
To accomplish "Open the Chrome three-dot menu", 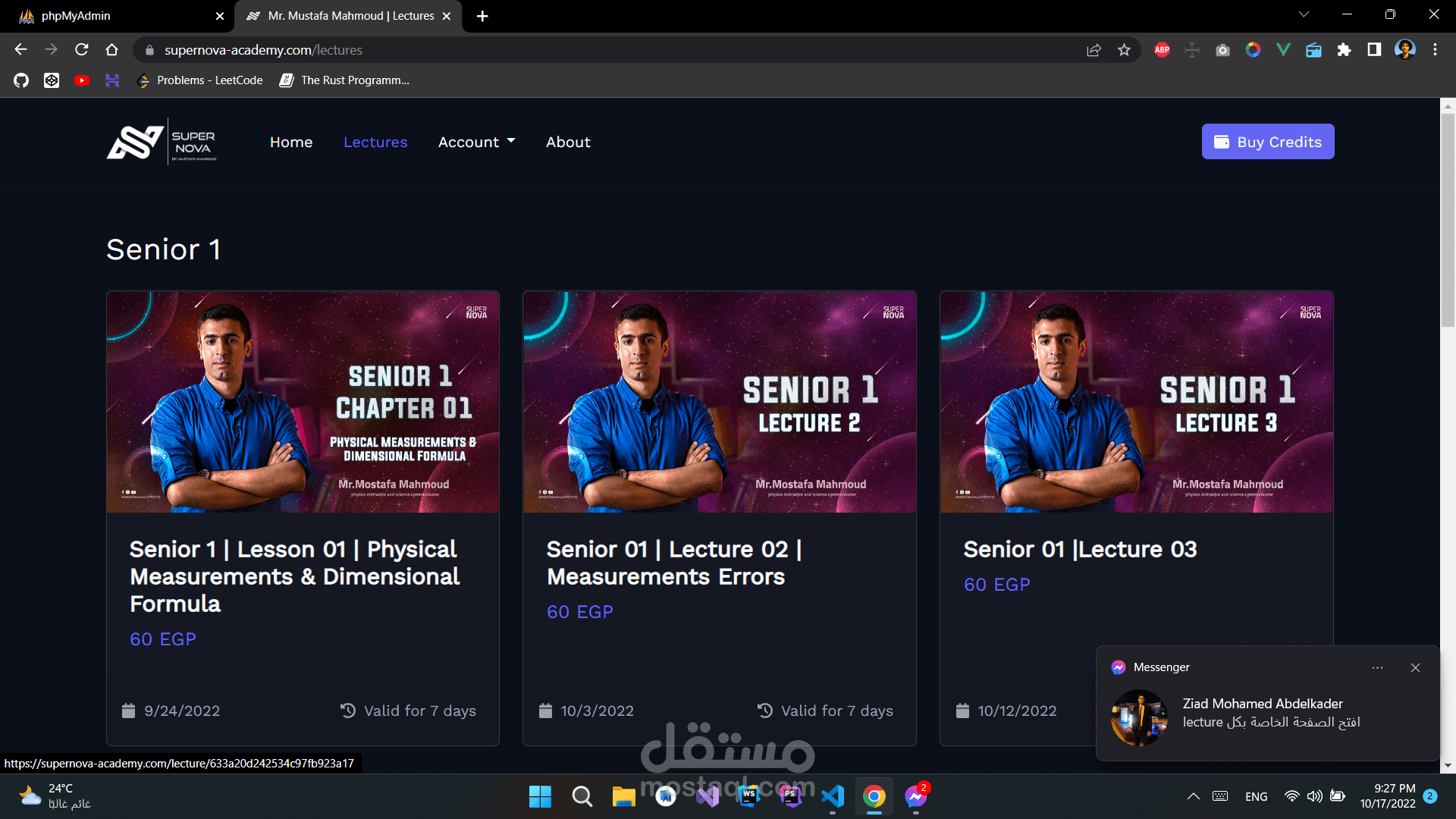I will 1435,50.
